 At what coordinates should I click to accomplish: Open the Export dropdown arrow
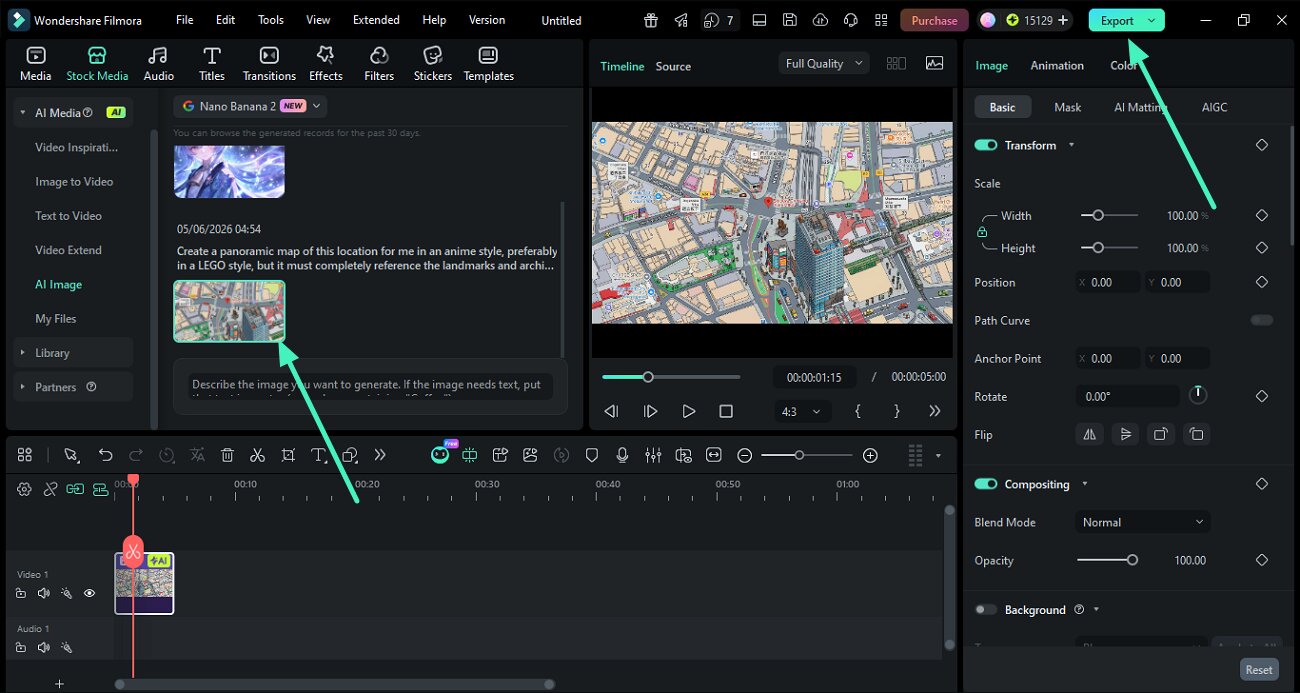pyautogui.click(x=1152, y=20)
